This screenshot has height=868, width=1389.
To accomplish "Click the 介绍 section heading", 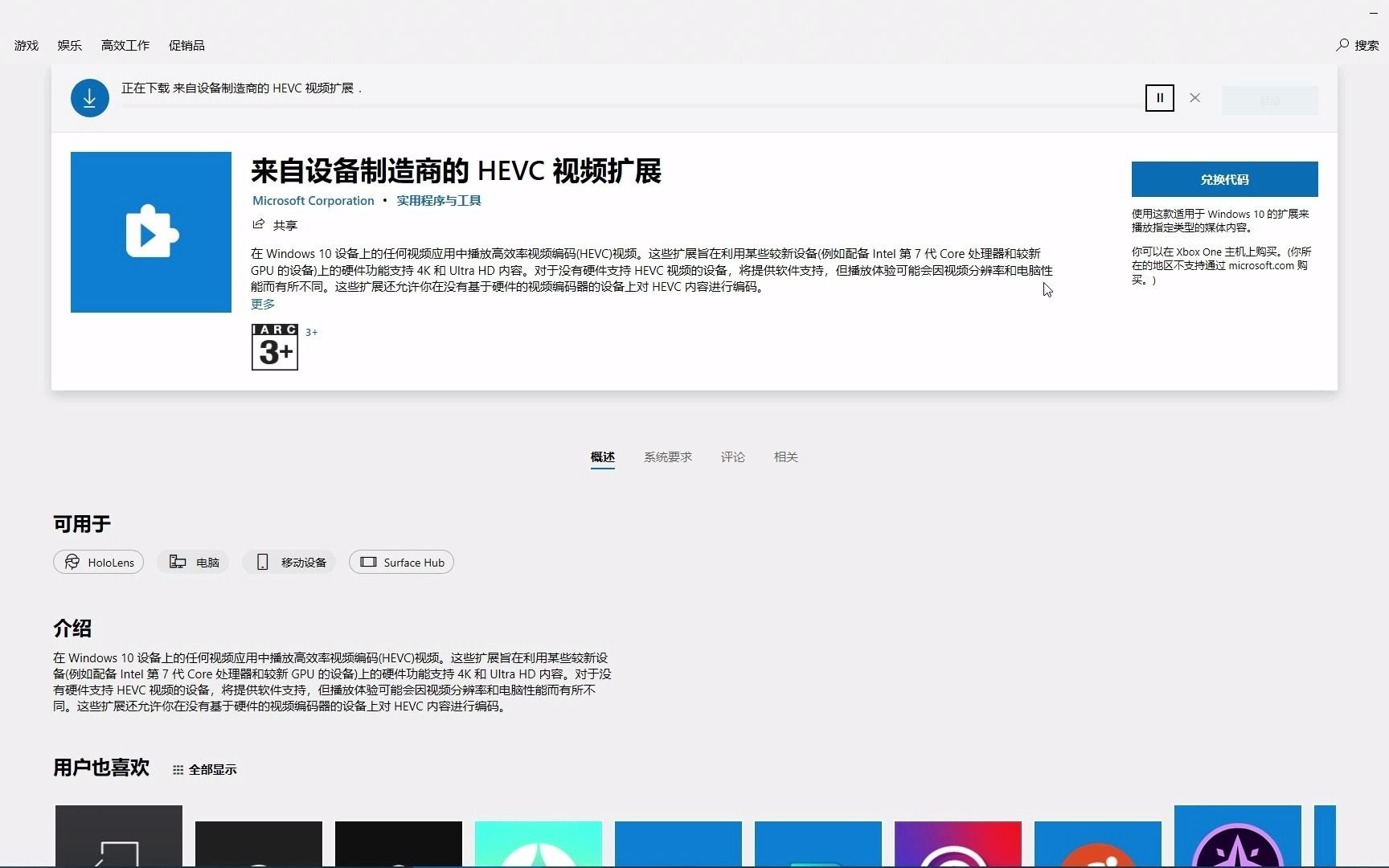I will tap(72, 628).
